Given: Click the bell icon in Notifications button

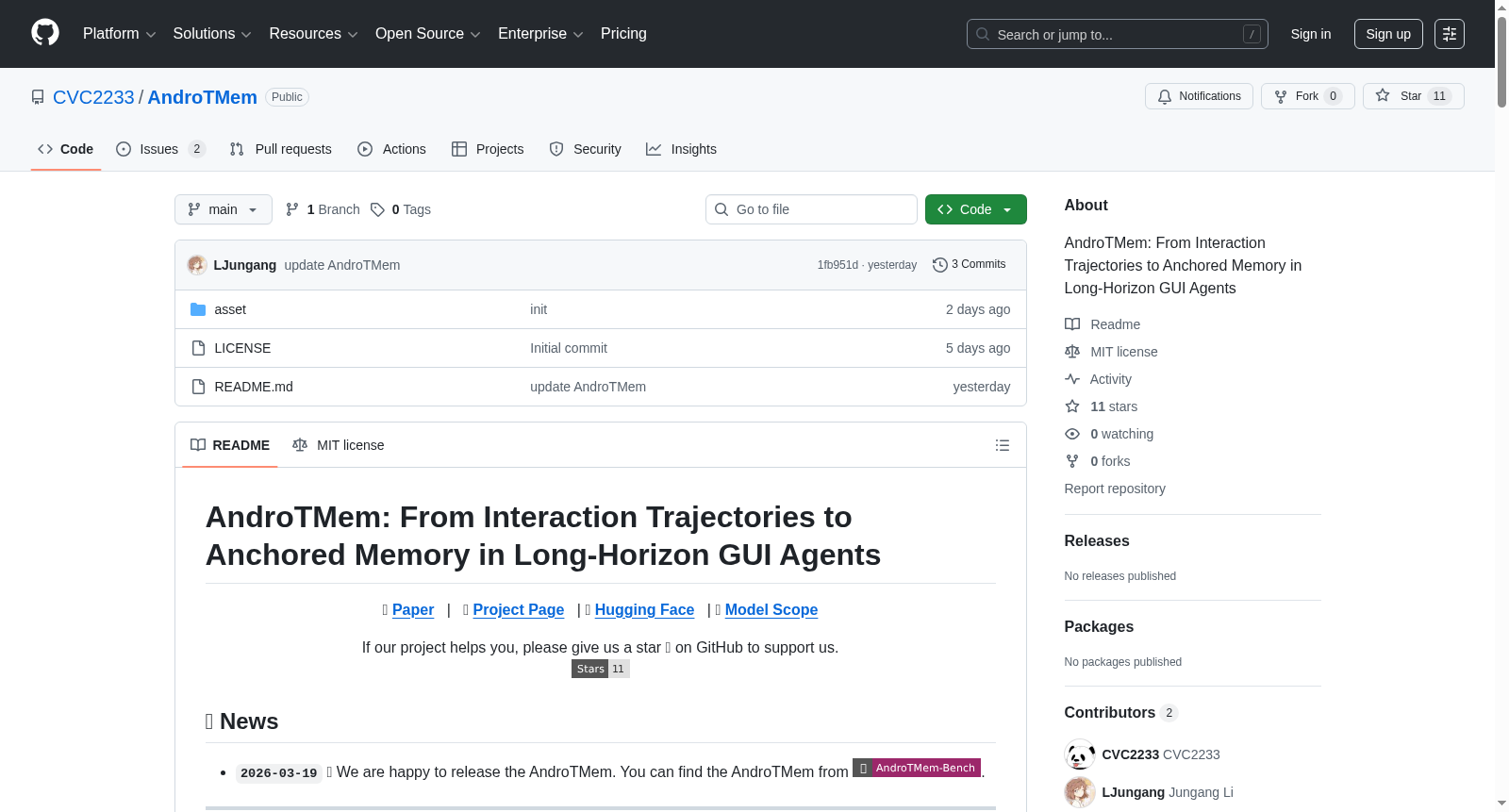Looking at the screenshot, I should [x=1165, y=96].
